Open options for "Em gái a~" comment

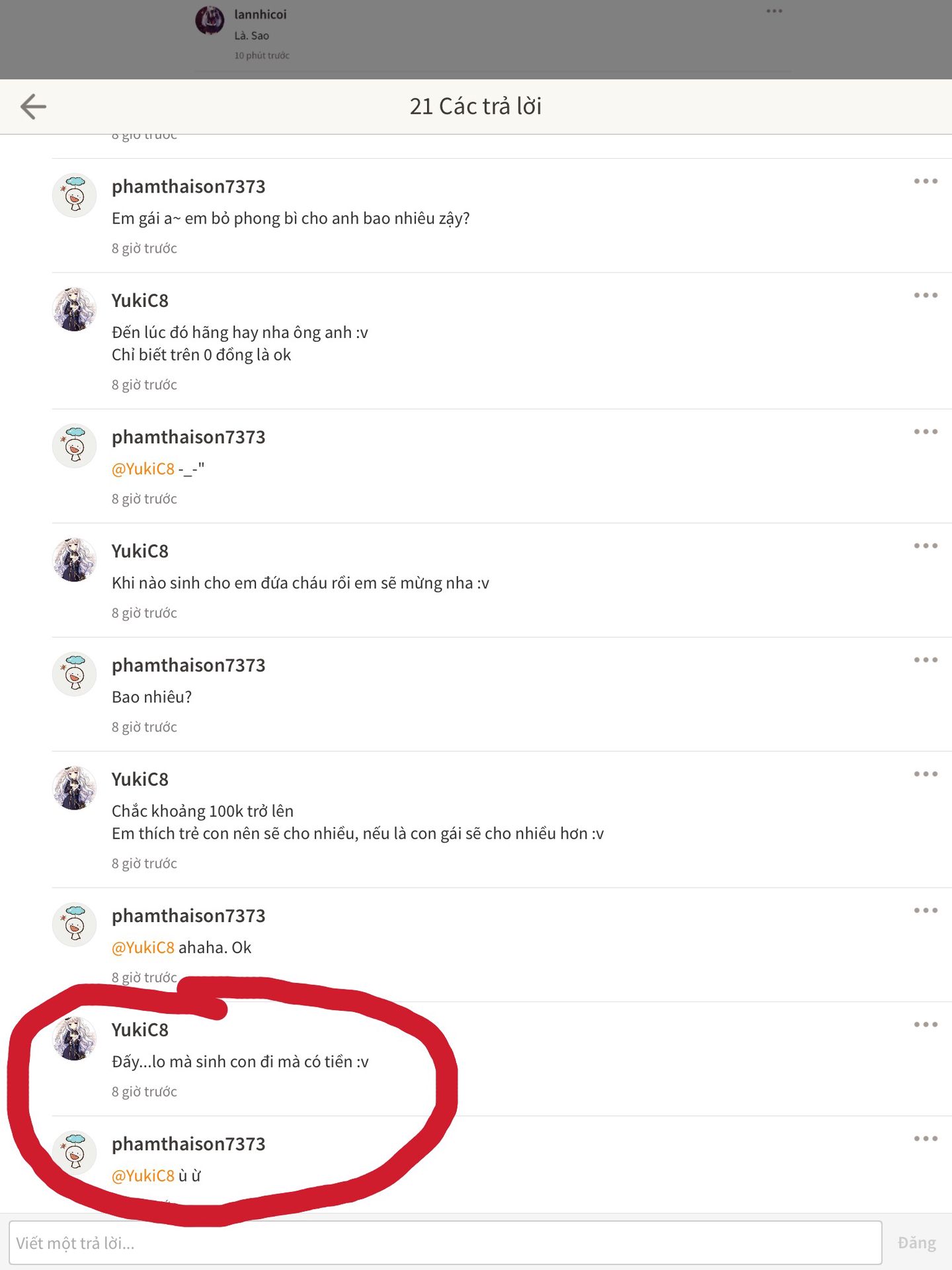(926, 181)
